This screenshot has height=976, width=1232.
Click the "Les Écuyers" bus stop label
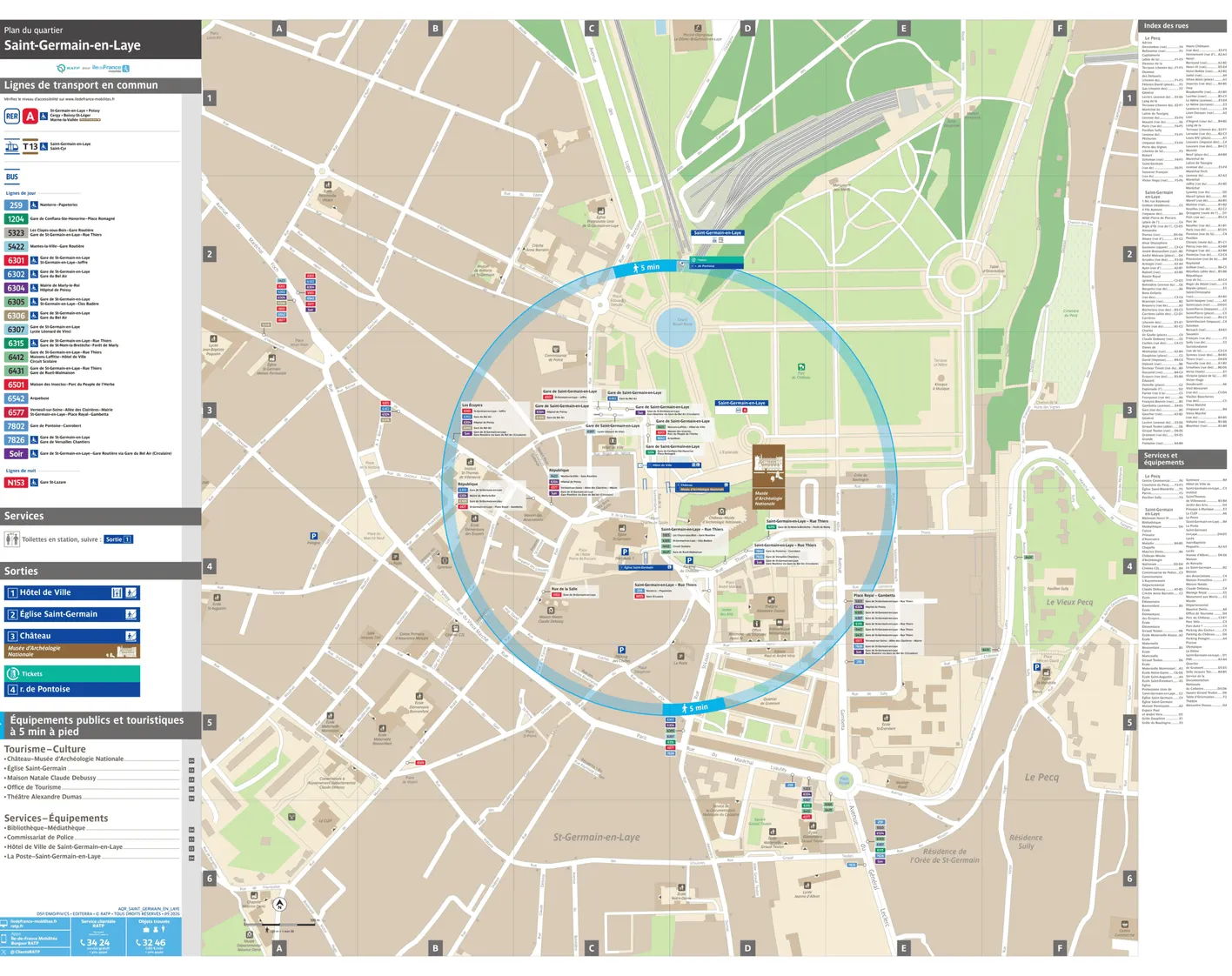click(x=472, y=405)
